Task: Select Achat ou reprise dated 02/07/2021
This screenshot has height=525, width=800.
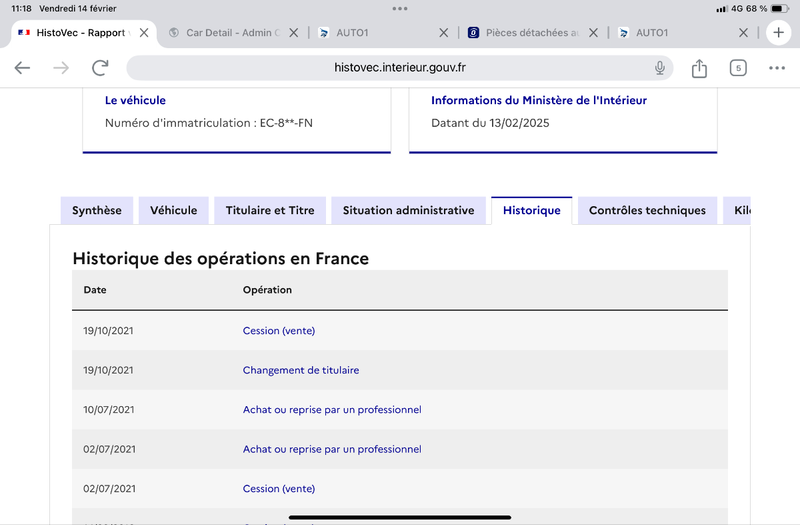Action: point(332,449)
